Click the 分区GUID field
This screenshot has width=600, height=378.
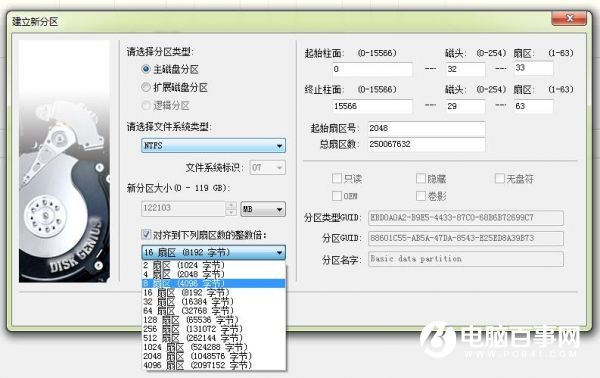pos(466,238)
